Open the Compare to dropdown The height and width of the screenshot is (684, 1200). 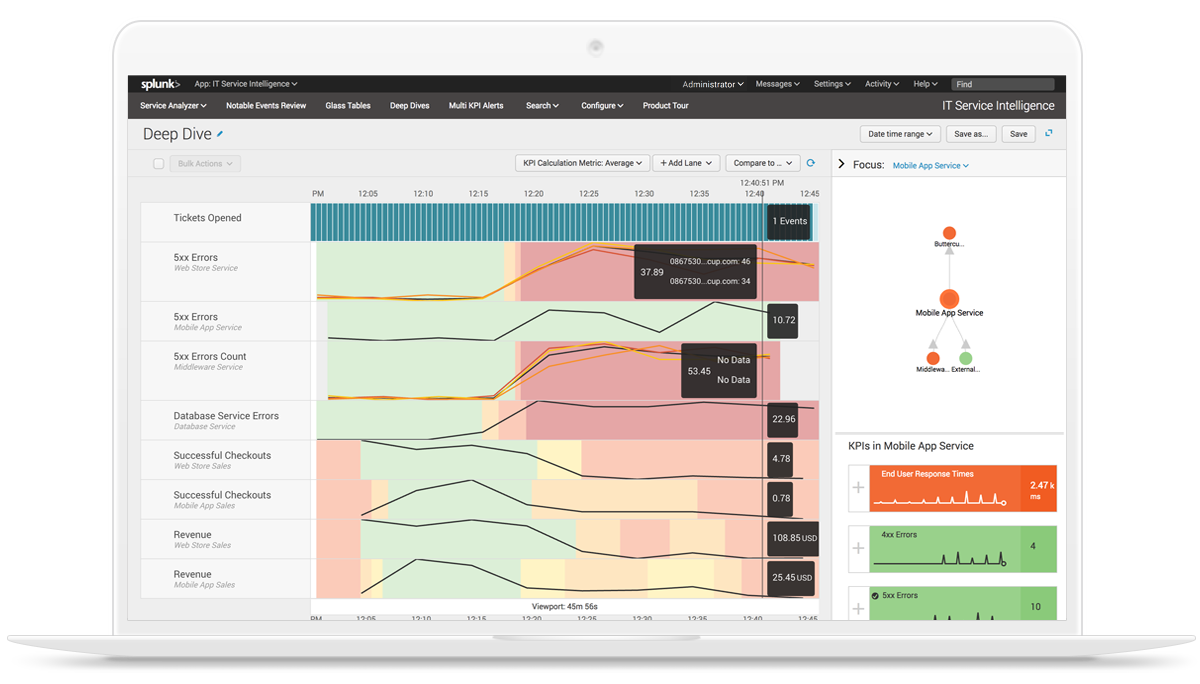[762, 162]
